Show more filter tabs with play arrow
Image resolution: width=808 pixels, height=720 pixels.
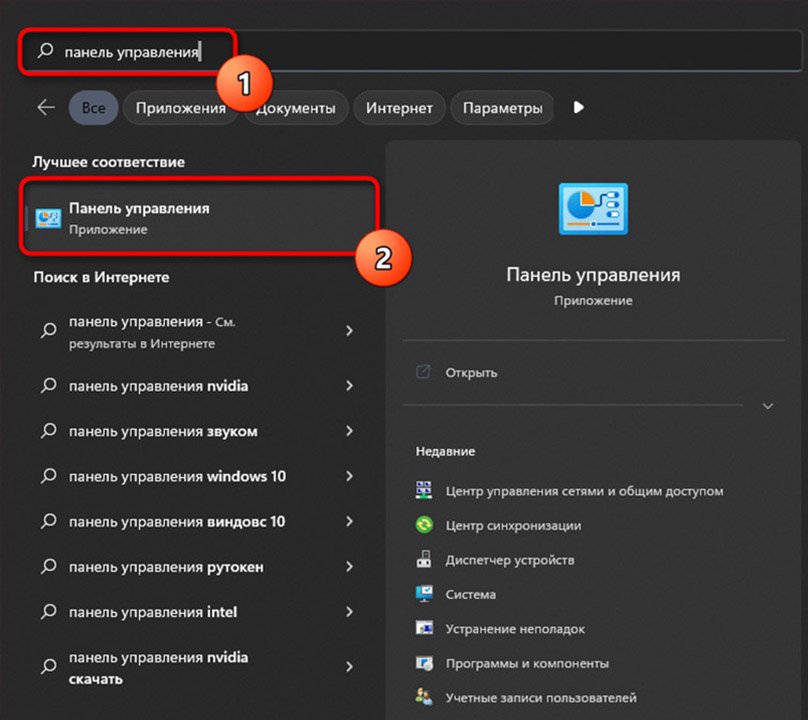click(579, 107)
